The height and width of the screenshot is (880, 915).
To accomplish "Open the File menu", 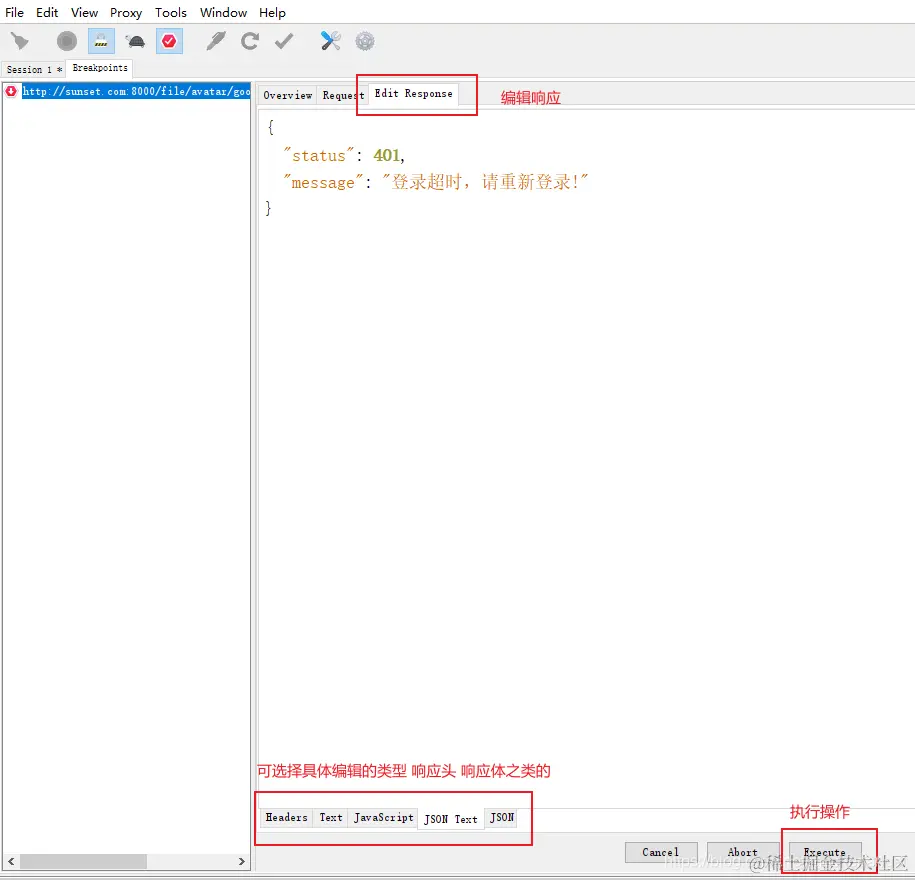I will click(14, 12).
